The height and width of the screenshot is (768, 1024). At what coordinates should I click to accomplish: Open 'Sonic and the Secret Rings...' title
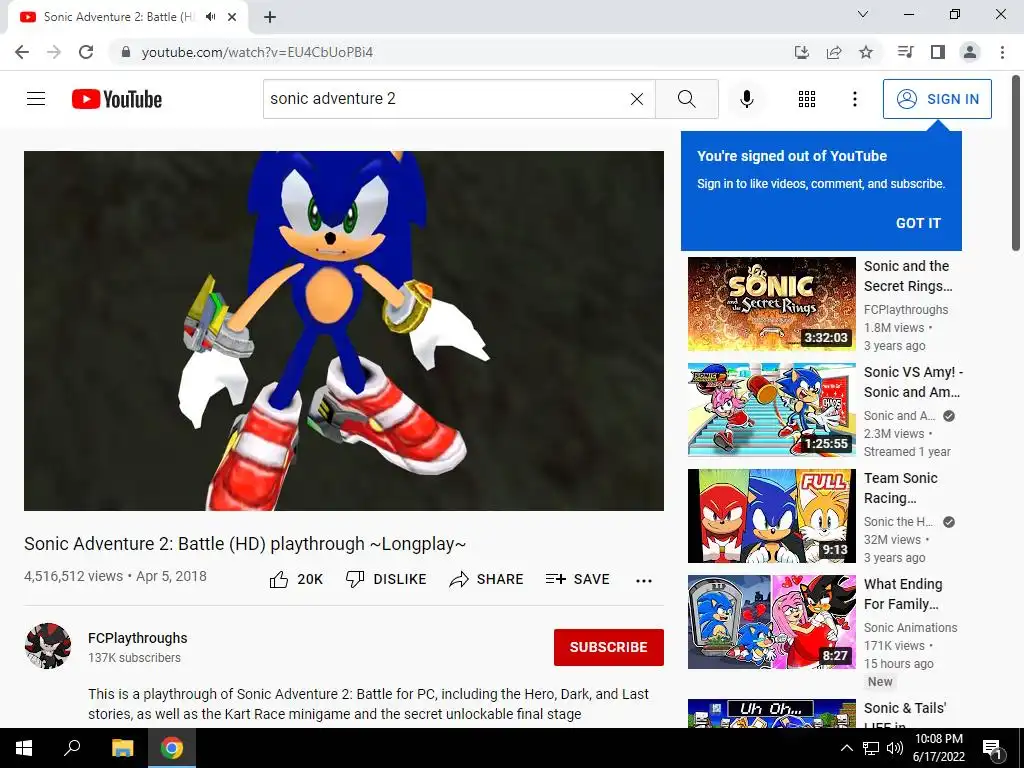[x=908, y=276]
